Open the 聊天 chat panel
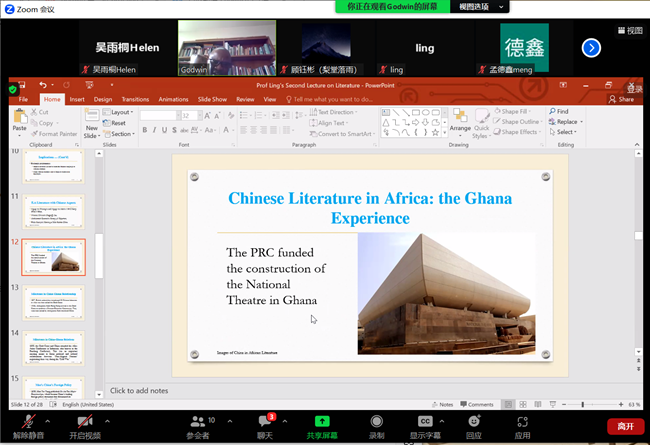 264,424
